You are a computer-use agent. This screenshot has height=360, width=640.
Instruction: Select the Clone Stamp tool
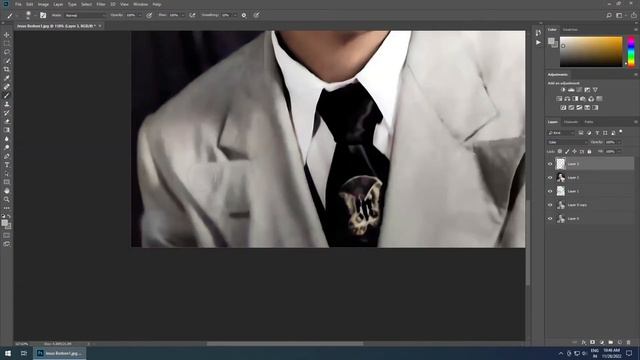7,104
